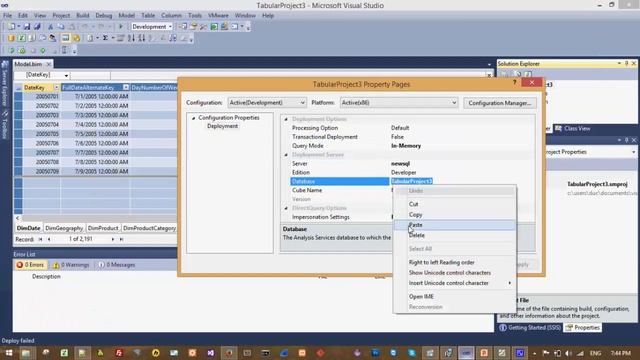
Task: Choose Delete from the context menu
Action: tap(454, 236)
